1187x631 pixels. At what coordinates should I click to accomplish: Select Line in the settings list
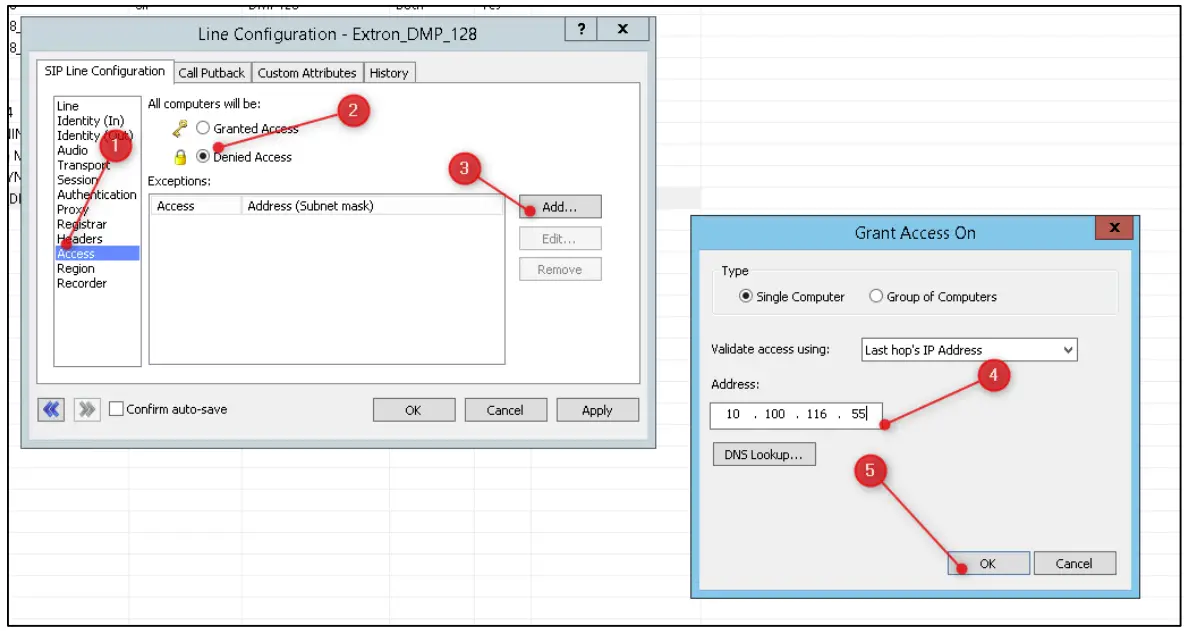(68, 106)
